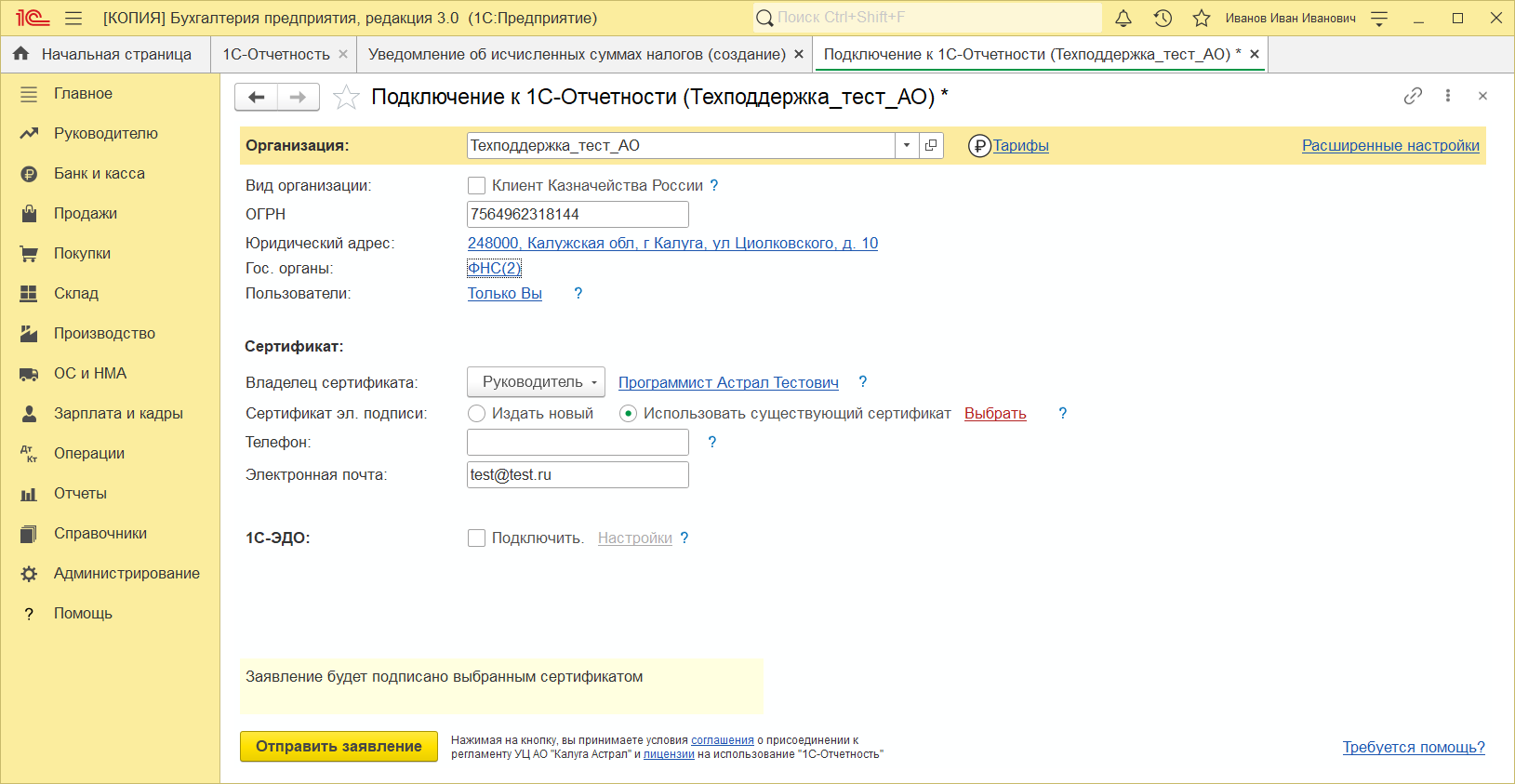Screen dimensions: 1515x784
Task: Copy link to this form icon
Action: click(1413, 96)
